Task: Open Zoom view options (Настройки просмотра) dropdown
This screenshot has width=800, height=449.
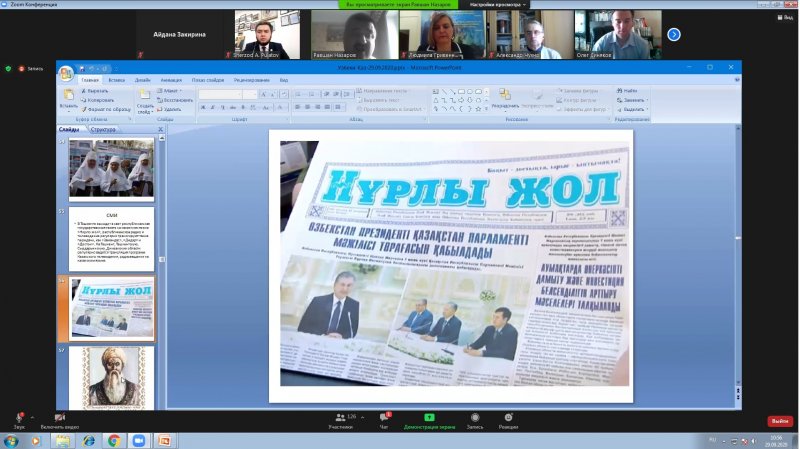Action: 497,5
